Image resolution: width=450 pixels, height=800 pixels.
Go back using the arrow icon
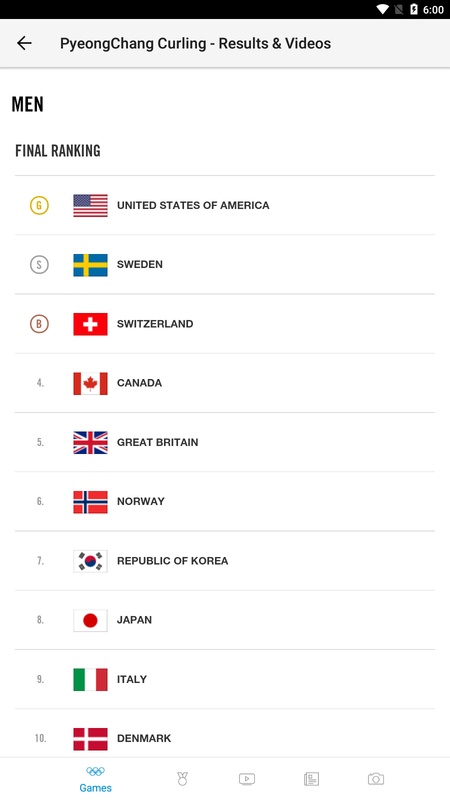click(24, 43)
